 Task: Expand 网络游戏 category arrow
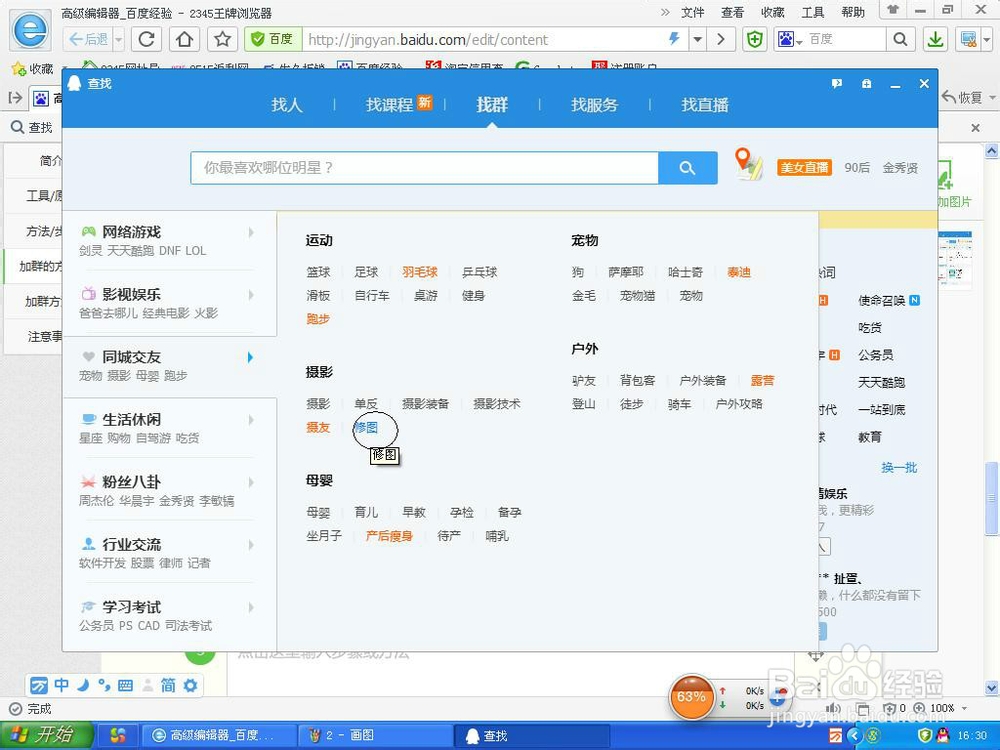tap(251, 232)
